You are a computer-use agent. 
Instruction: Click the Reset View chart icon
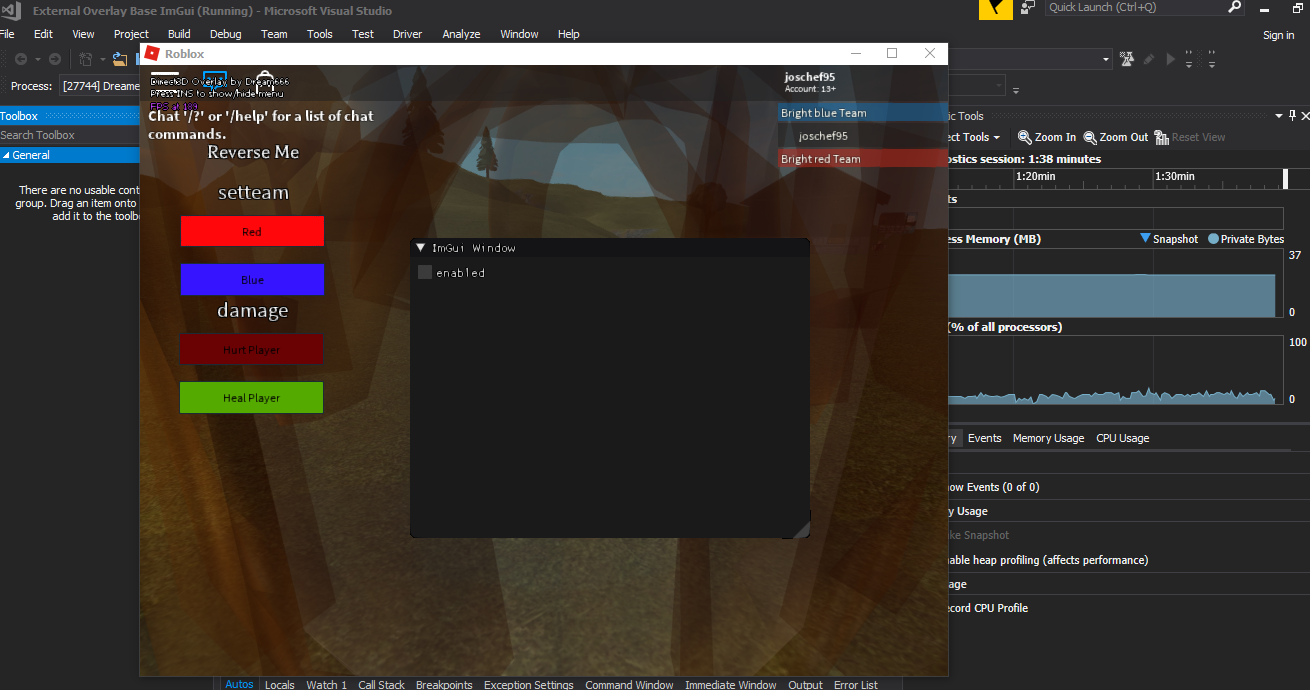click(1161, 137)
